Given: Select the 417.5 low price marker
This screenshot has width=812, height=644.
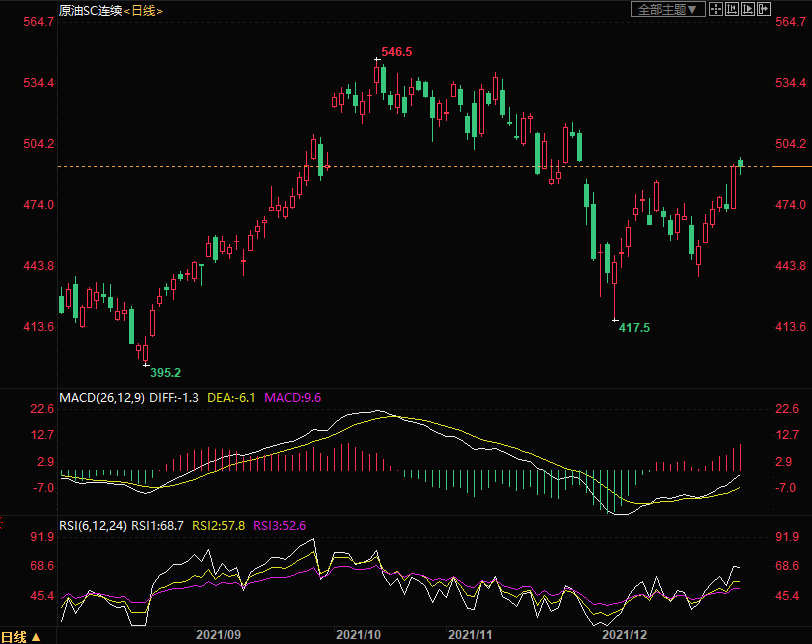Looking at the screenshot, I should click(x=634, y=328).
